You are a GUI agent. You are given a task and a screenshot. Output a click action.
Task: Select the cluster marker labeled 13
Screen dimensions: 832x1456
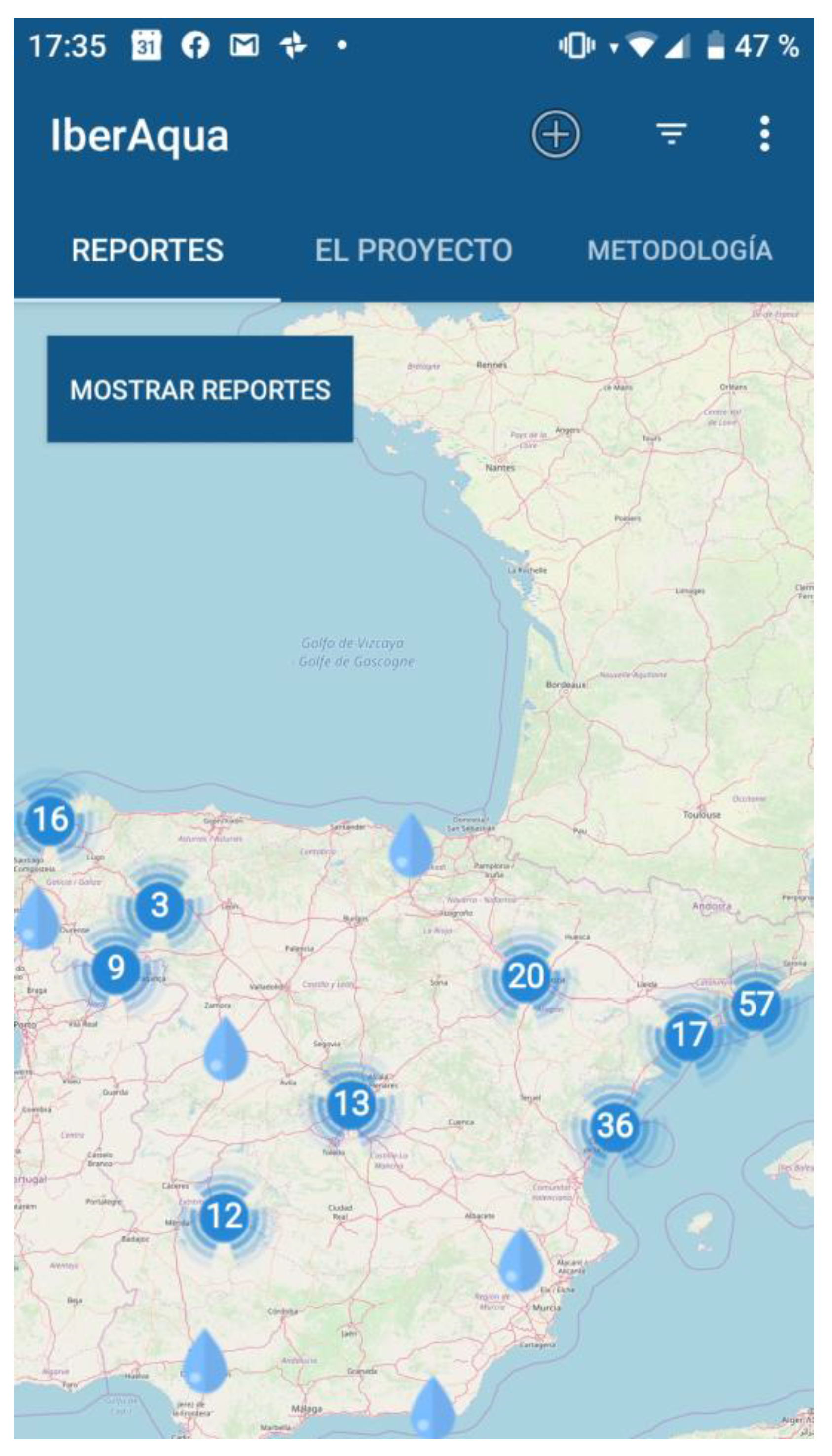click(x=351, y=1102)
